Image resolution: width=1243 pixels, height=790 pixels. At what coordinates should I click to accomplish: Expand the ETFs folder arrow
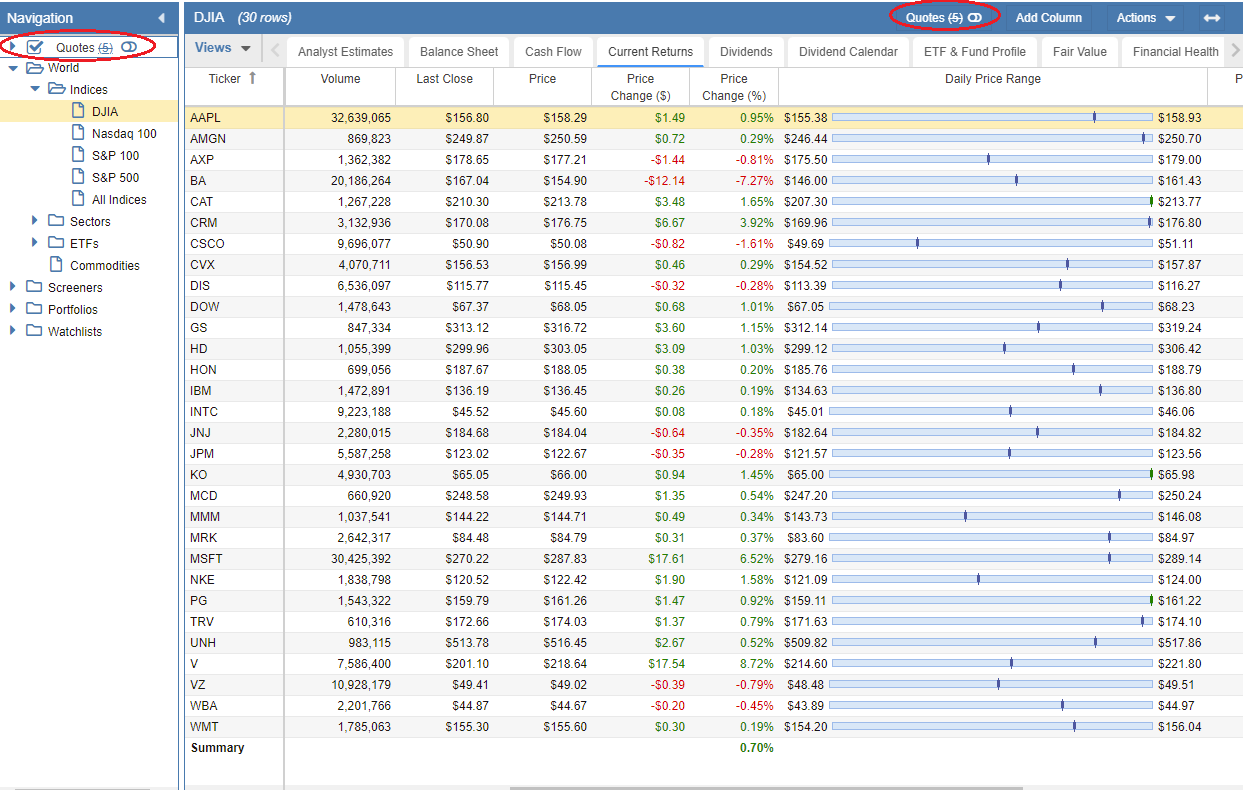pyautogui.click(x=35, y=243)
